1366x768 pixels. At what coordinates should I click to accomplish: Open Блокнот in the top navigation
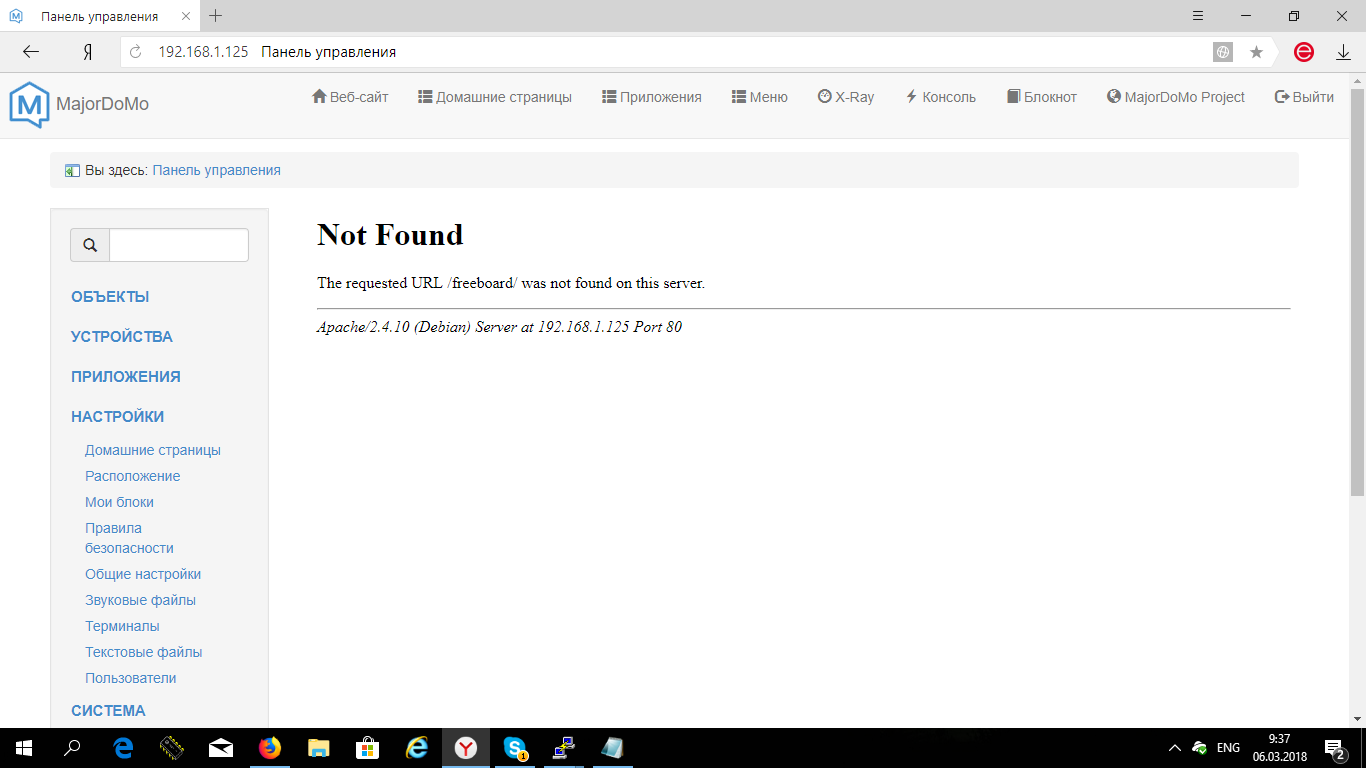click(x=1042, y=97)
